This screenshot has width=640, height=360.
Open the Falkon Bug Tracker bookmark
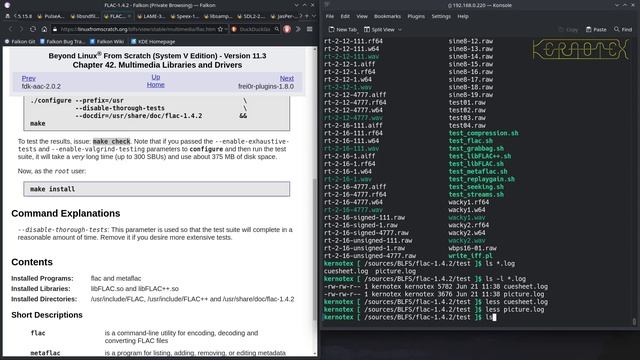(62, 42)
